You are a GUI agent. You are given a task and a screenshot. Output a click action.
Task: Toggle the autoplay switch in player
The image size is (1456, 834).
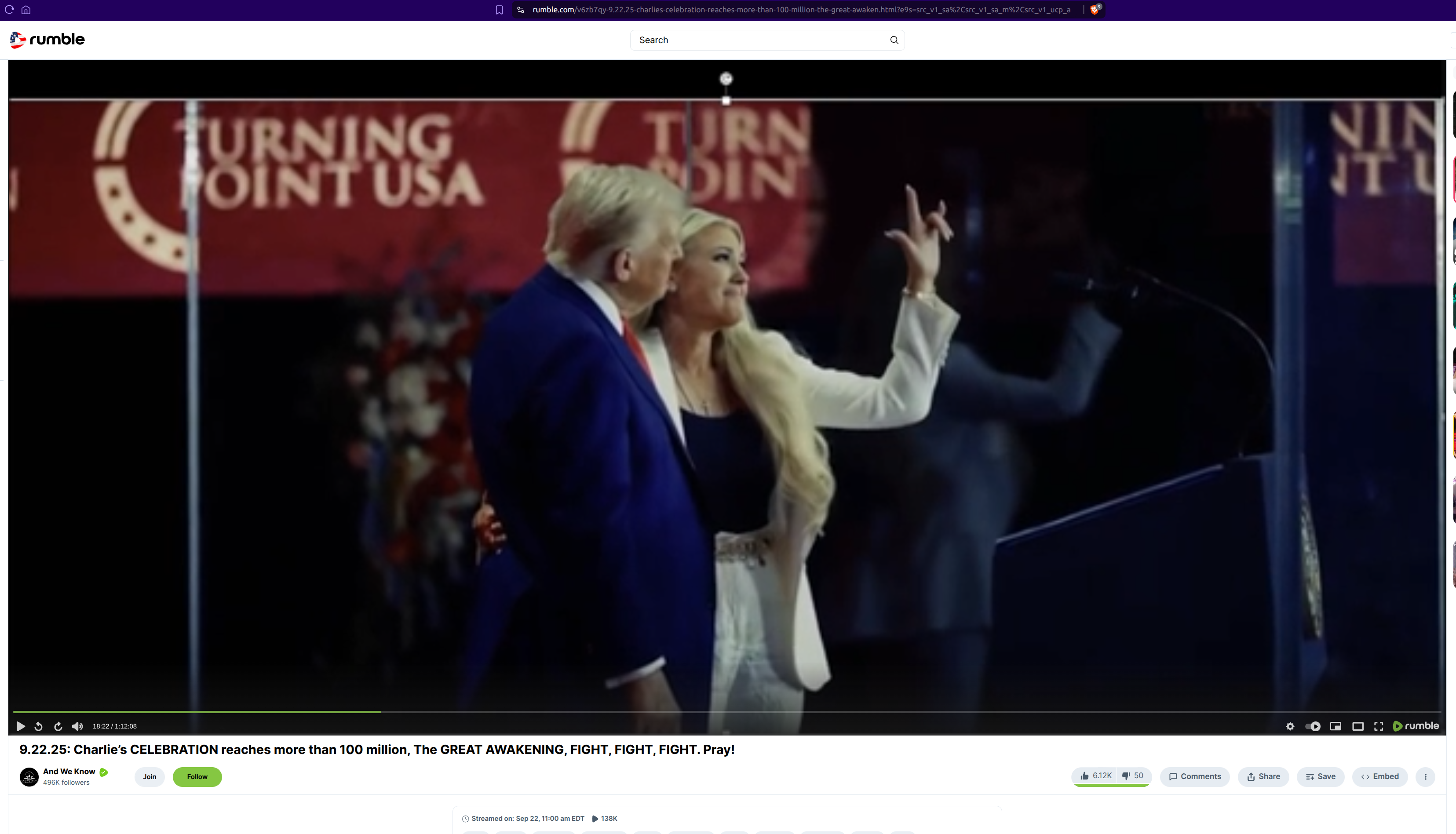(x=1312, y=726)
